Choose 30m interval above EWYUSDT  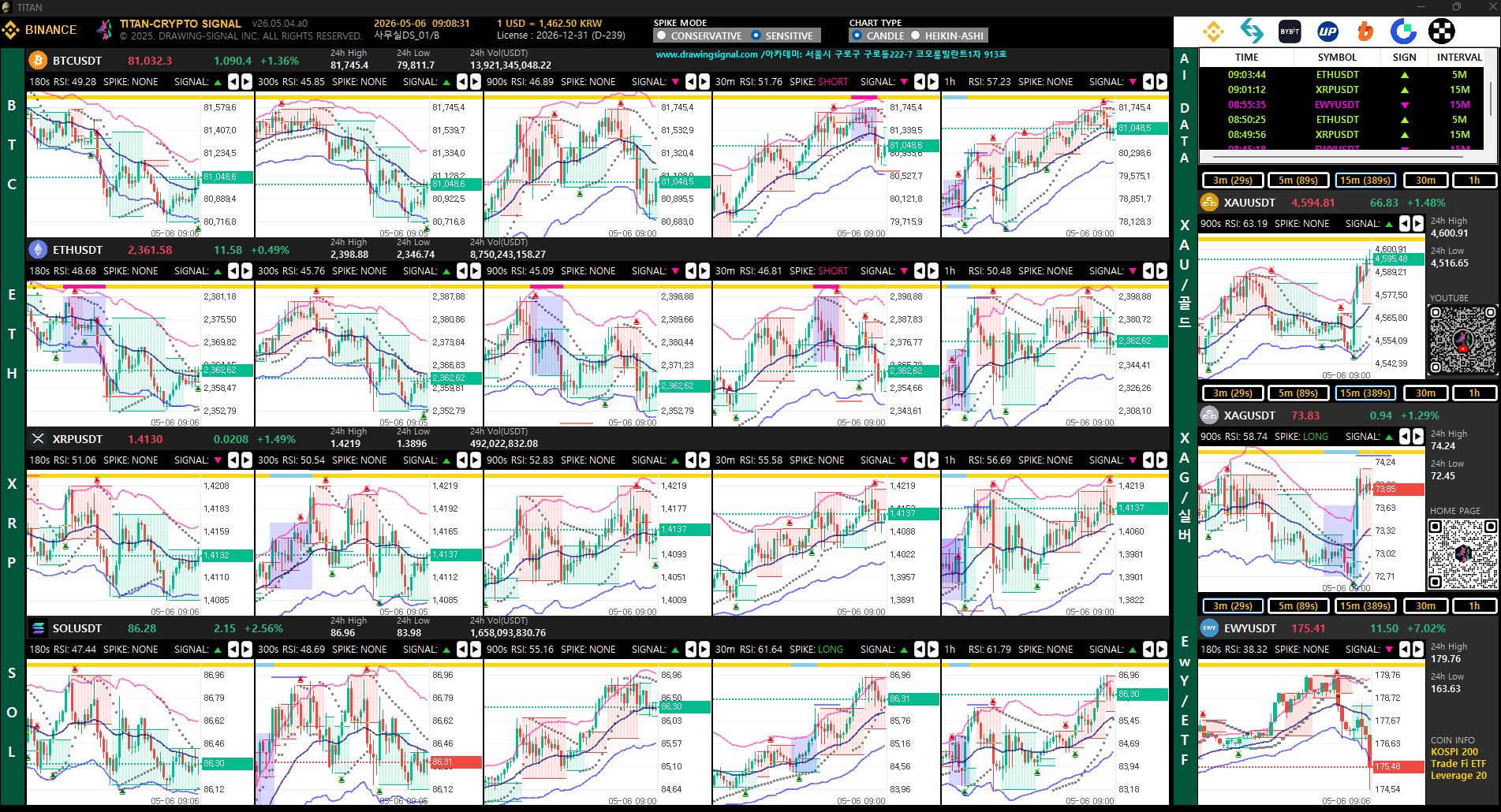[x=1425, y=605]
